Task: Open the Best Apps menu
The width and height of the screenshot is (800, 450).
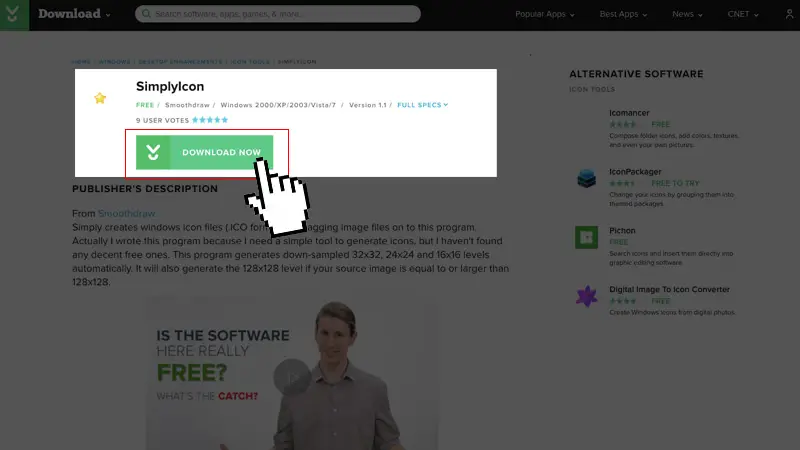Action: coord(623,14)
